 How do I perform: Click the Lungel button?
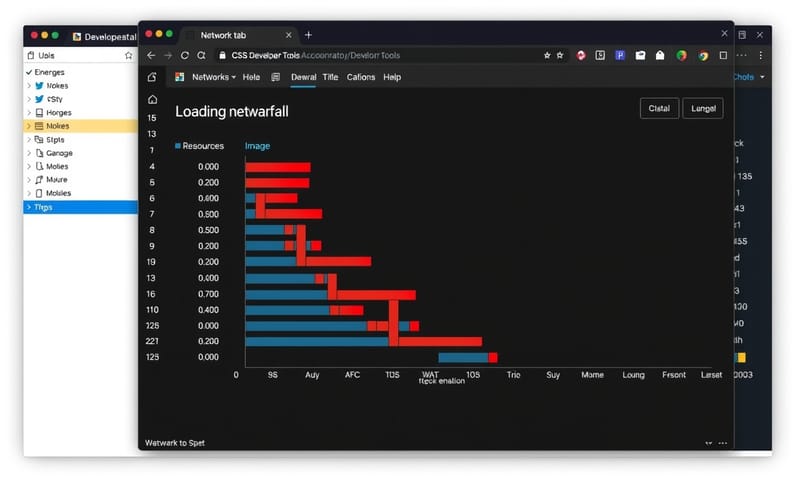[x=702, y=109]
